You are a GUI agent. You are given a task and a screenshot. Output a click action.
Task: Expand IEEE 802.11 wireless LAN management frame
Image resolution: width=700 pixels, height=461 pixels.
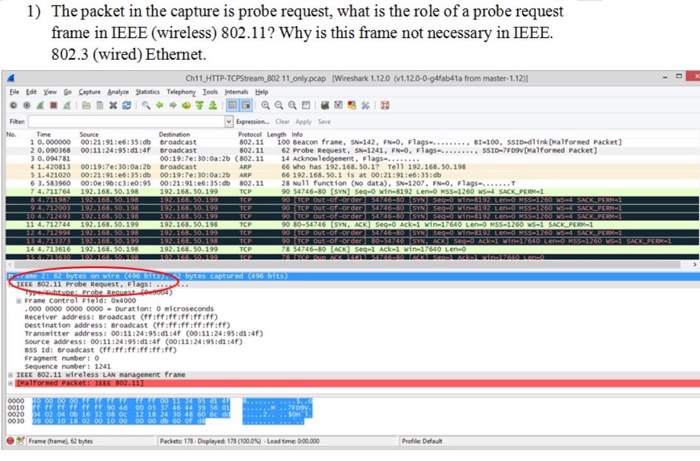coord(11,375)
